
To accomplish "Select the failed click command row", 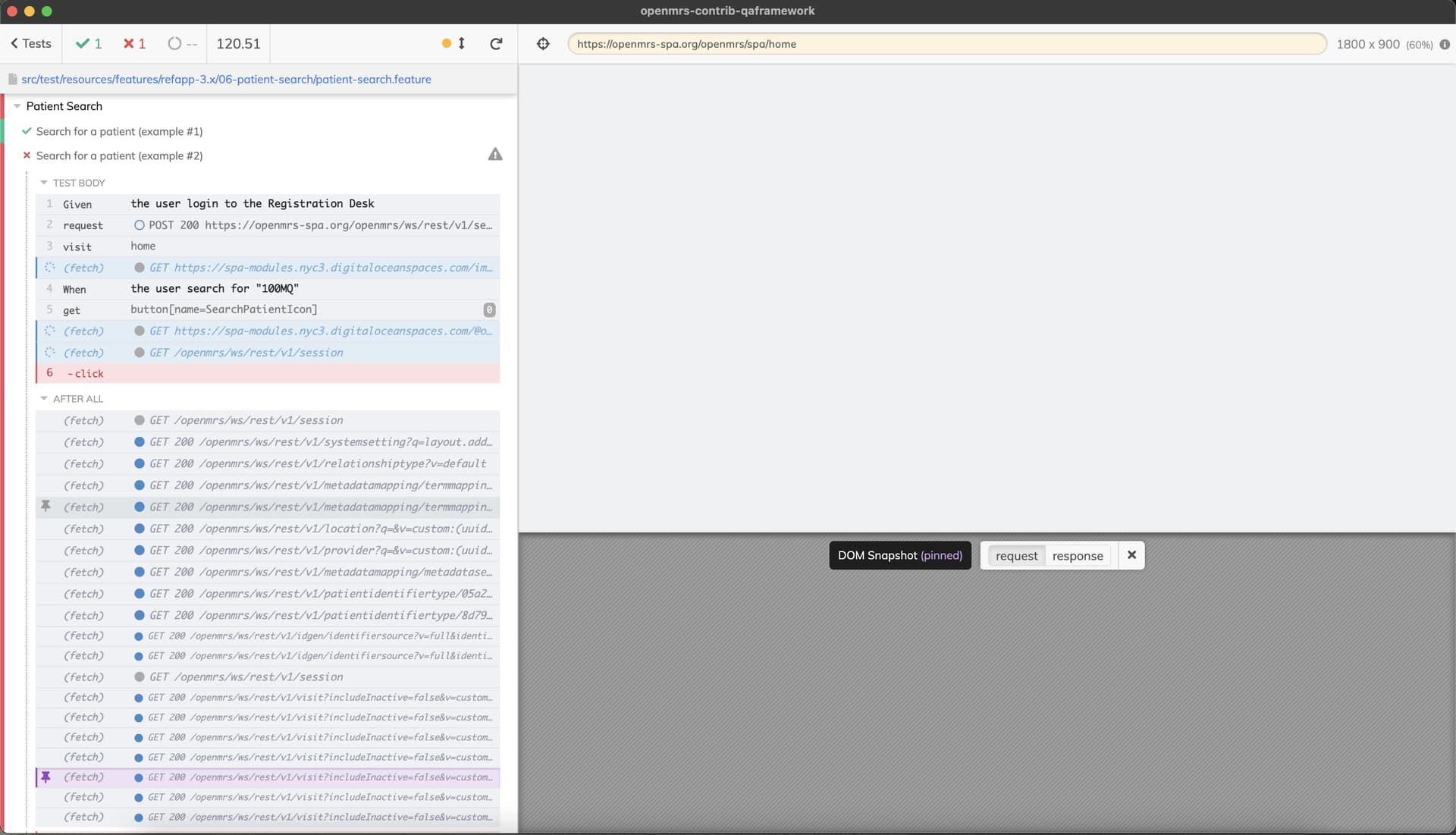I will pyautogui.click(x=268, y=373).
